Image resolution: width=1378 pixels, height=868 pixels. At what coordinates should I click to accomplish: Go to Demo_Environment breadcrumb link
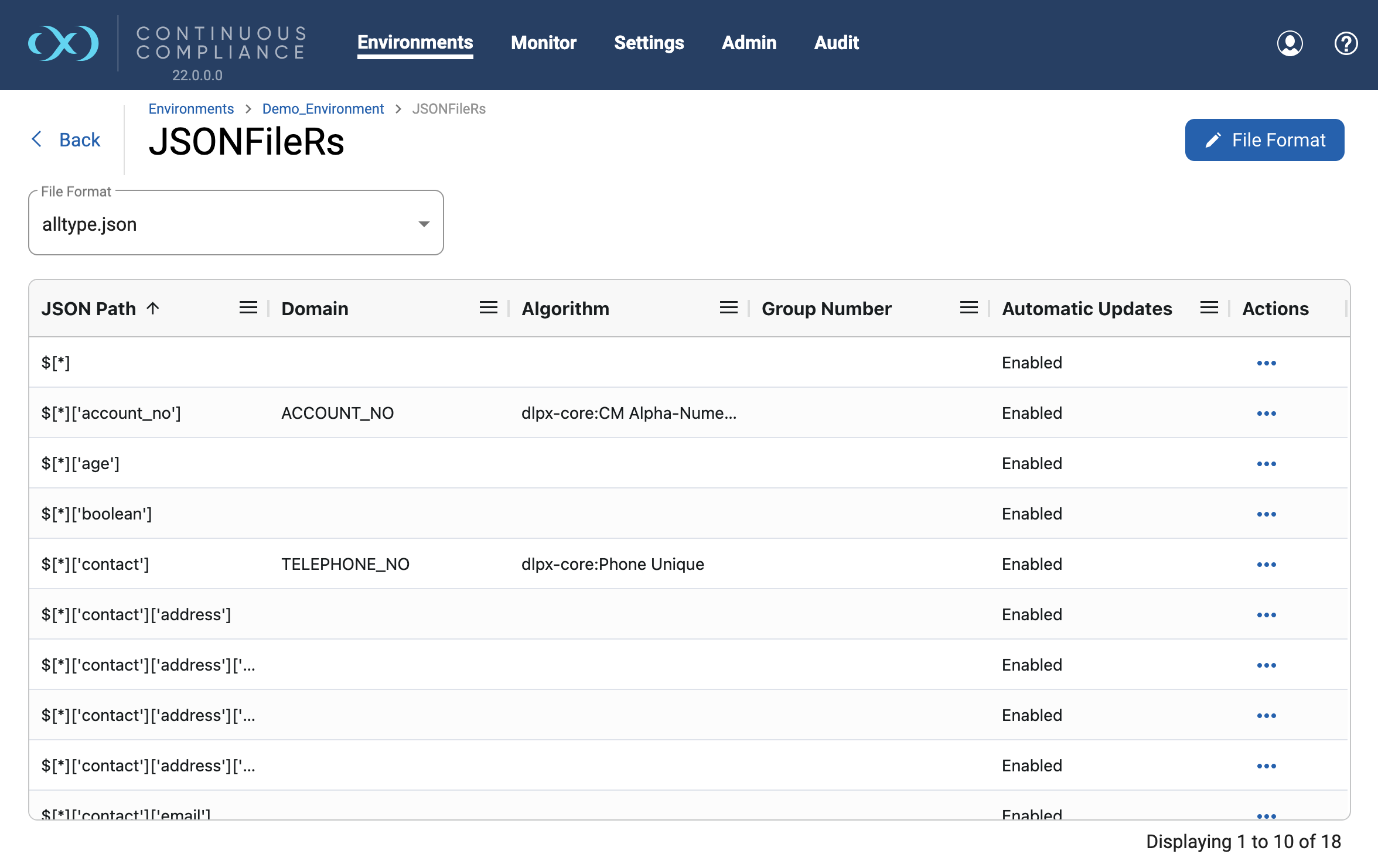click(323, 109)
